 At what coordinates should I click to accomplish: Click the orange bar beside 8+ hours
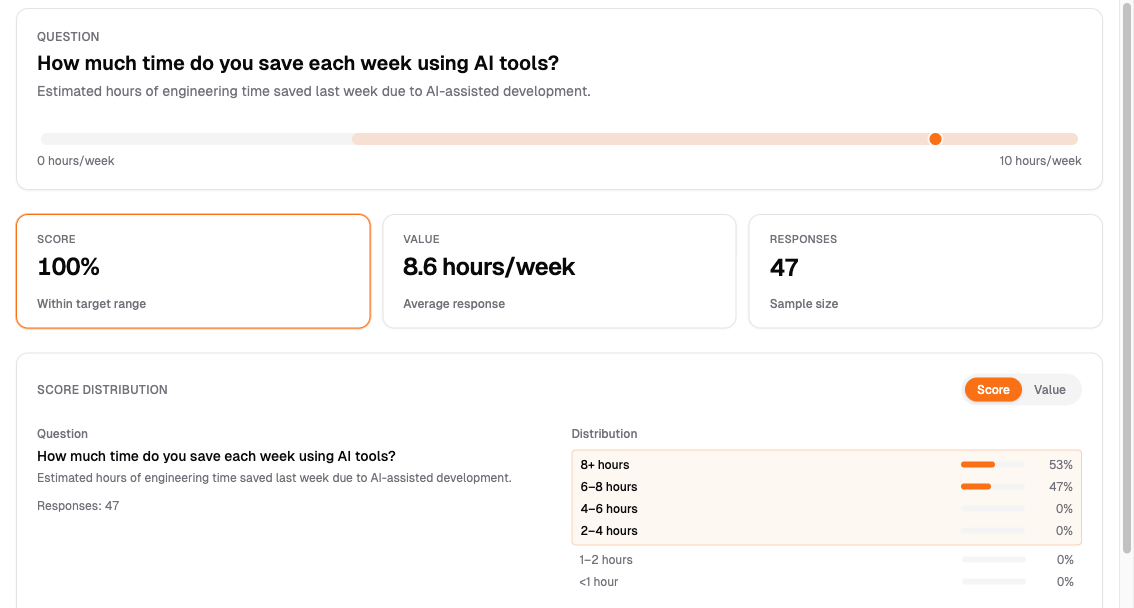977,464
